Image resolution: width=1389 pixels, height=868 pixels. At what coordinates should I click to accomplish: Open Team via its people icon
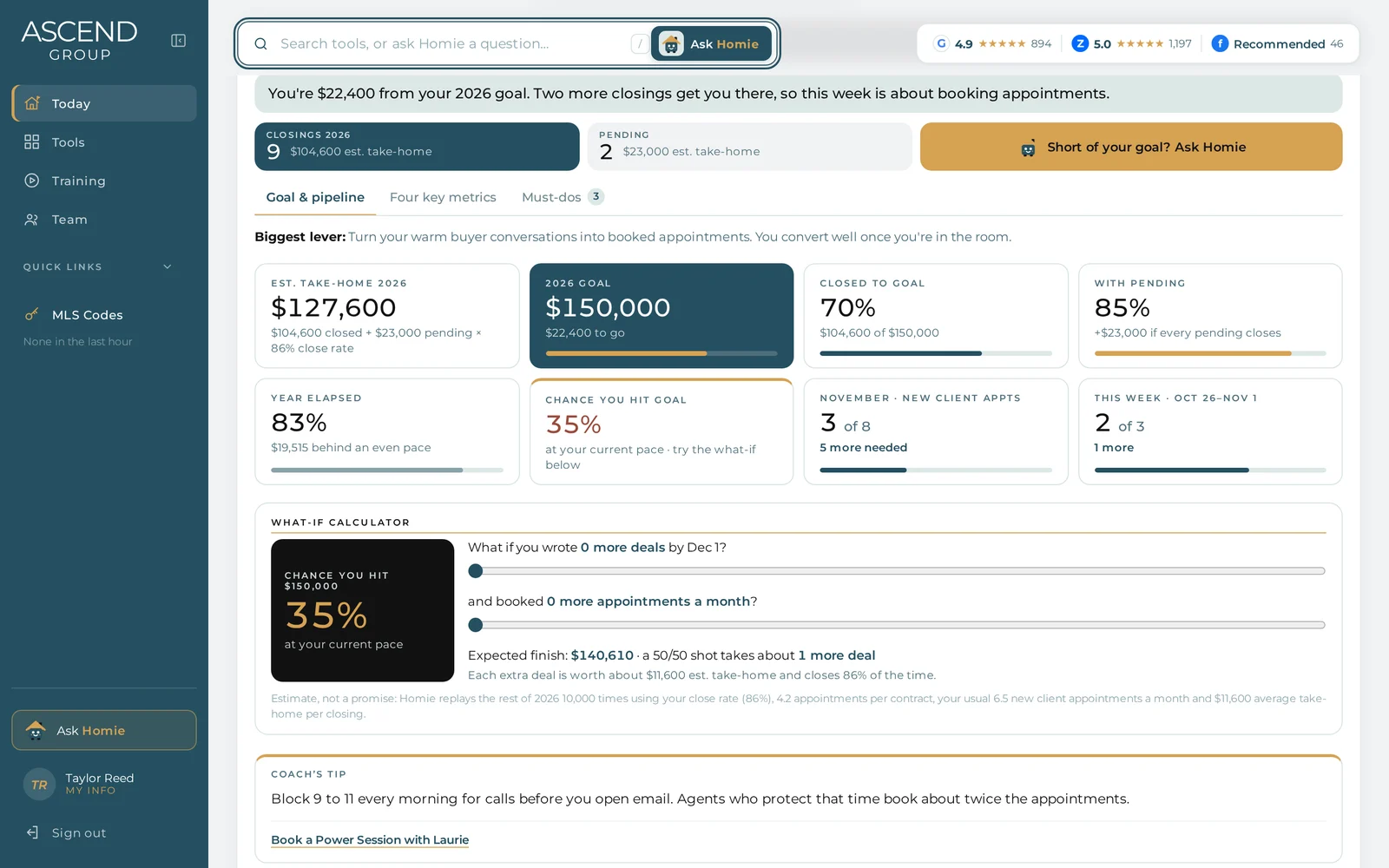32,220
